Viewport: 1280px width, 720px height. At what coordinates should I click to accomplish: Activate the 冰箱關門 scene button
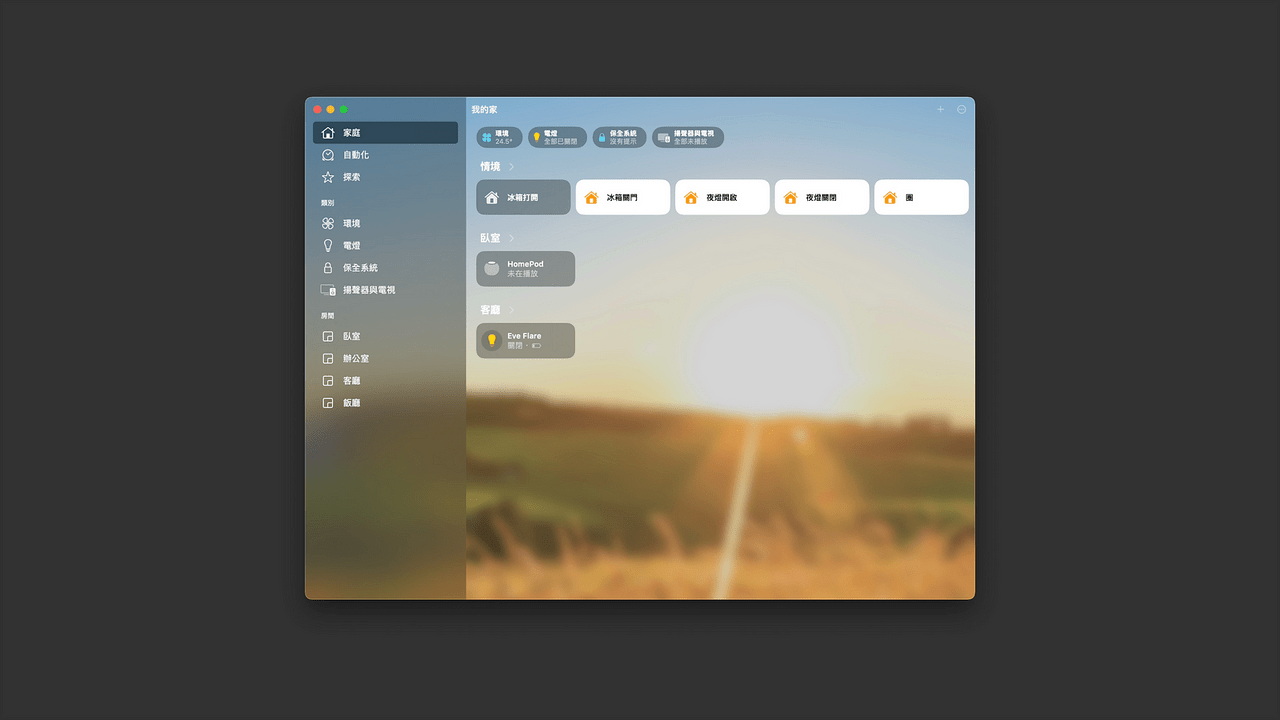(x=623, y=197)
